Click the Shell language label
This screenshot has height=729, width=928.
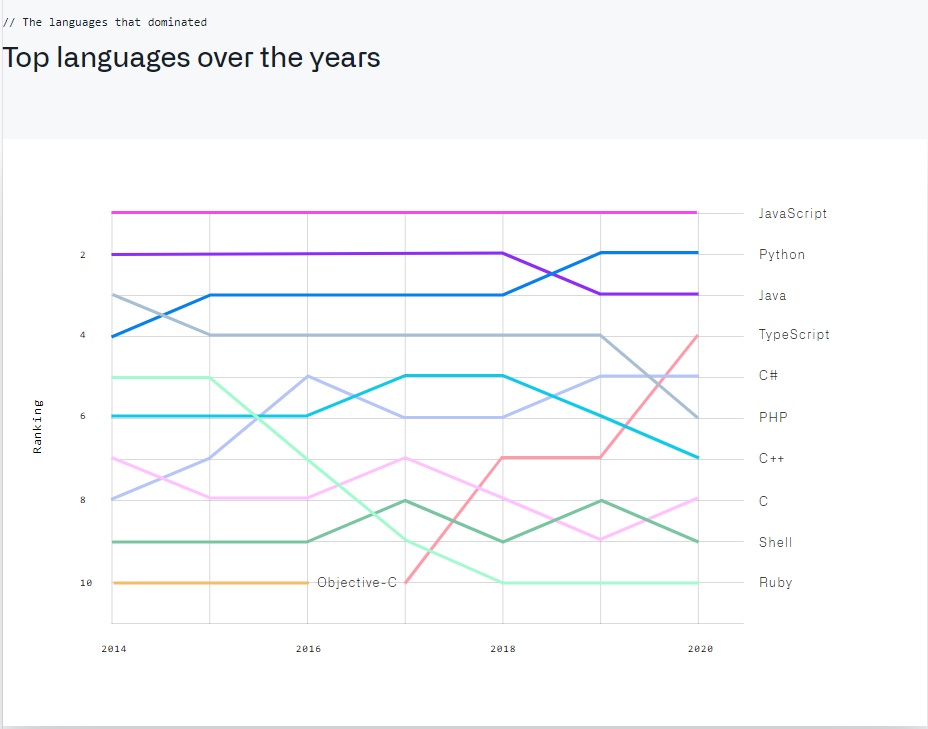pyautogui.click(x=775, y=542)
